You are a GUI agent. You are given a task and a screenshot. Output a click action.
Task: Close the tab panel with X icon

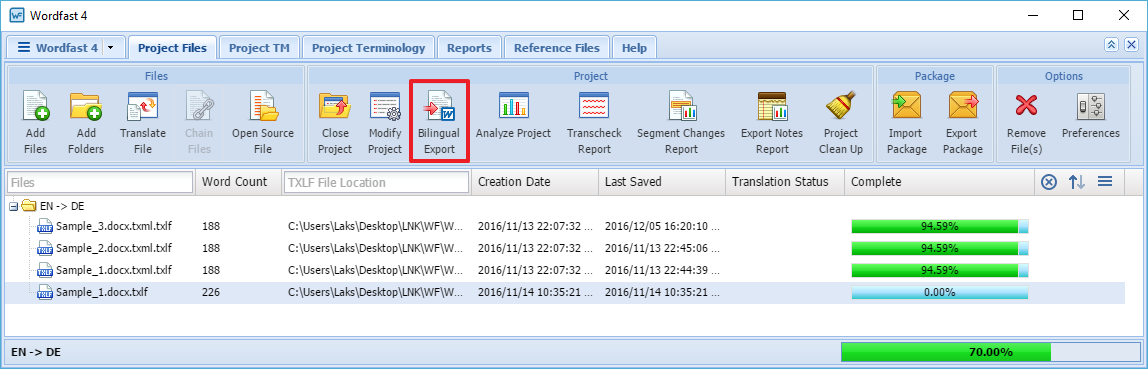click(1131, 45)
